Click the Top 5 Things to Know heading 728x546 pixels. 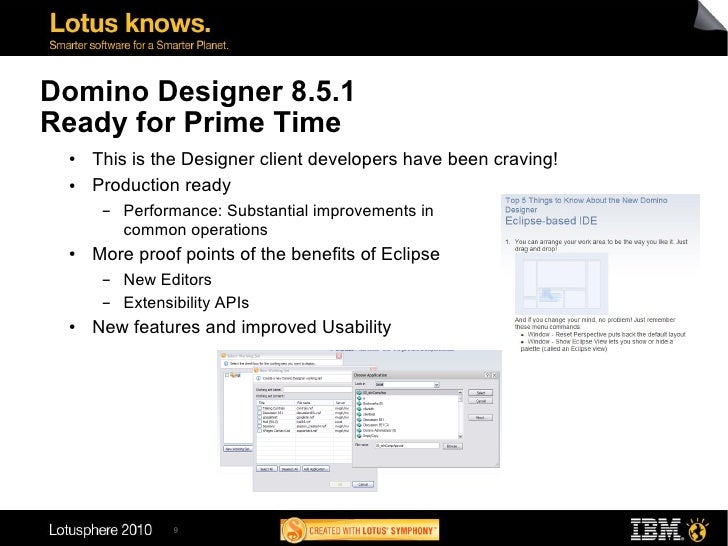[586, 205]
